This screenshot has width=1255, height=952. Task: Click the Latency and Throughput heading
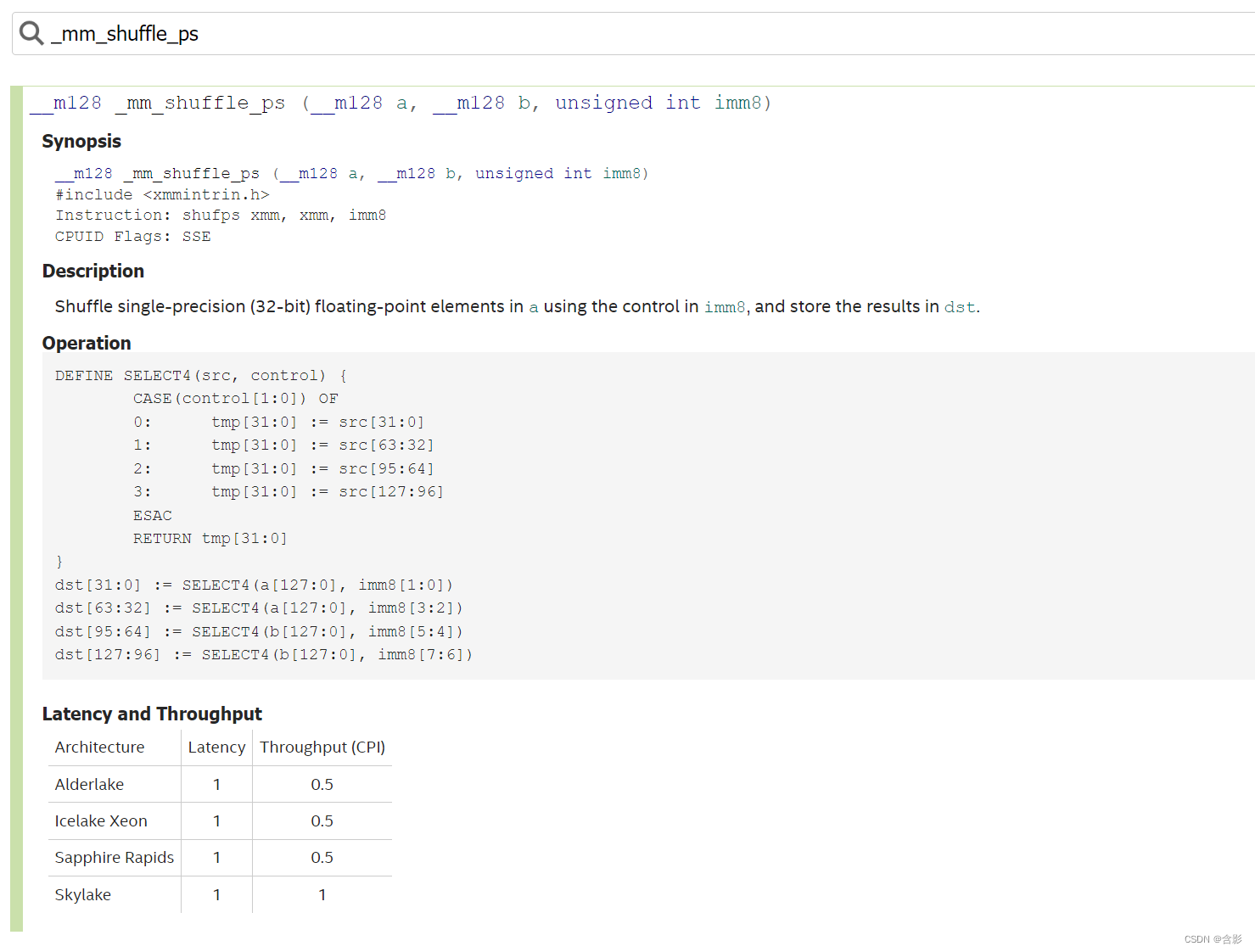152,714
